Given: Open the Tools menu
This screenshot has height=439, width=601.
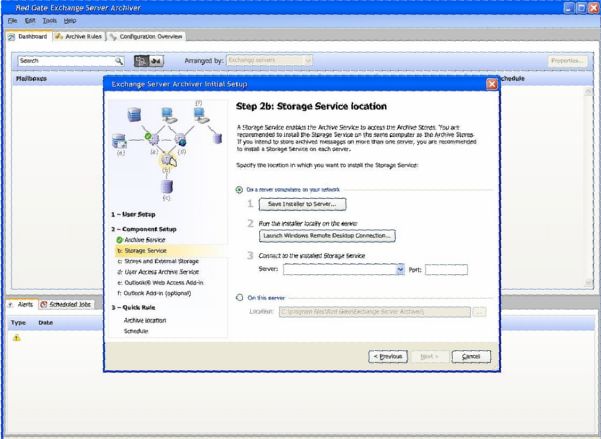Looking at the screenshot, I should tap(49, 21).
